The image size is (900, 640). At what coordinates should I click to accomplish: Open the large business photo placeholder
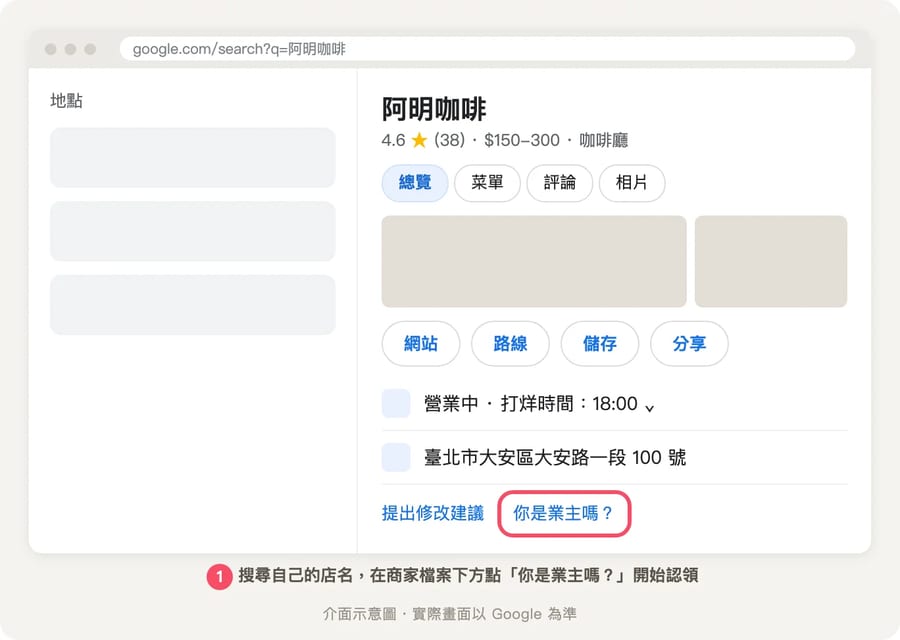(534, 261)
